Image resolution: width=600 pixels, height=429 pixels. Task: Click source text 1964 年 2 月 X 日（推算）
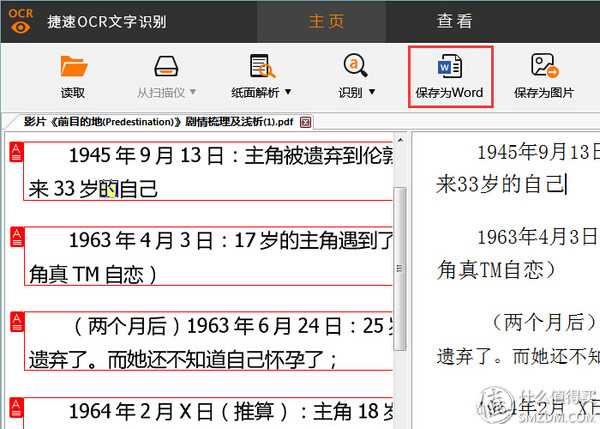(179, 412)
